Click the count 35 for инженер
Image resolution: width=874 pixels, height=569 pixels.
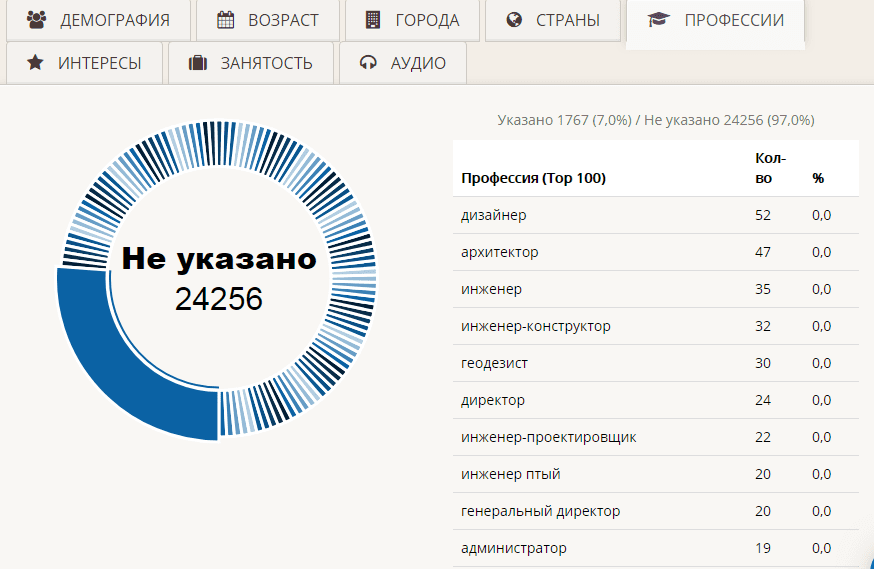[x=763, y=289]
